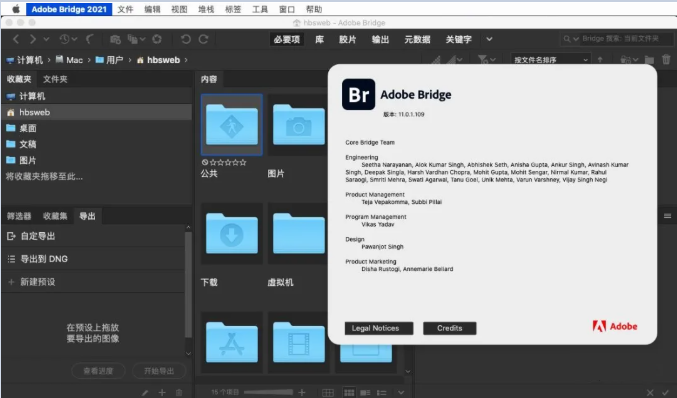Screen dimensions: 677x398
Task: Rotate 90° counterclockwise icon
Action: (x=186, y=39)
